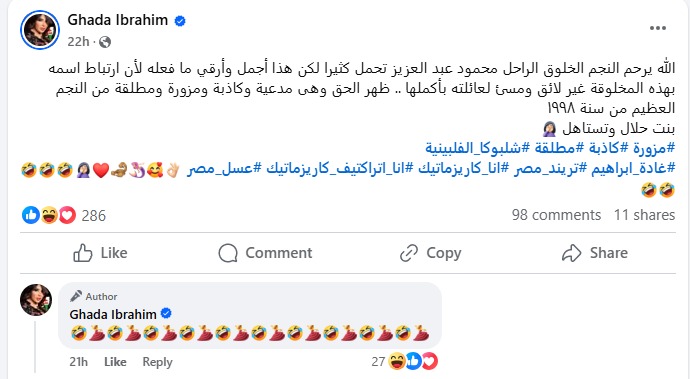
Task: Open the three-dot post options menu
Action: click(x=657, y=28)
